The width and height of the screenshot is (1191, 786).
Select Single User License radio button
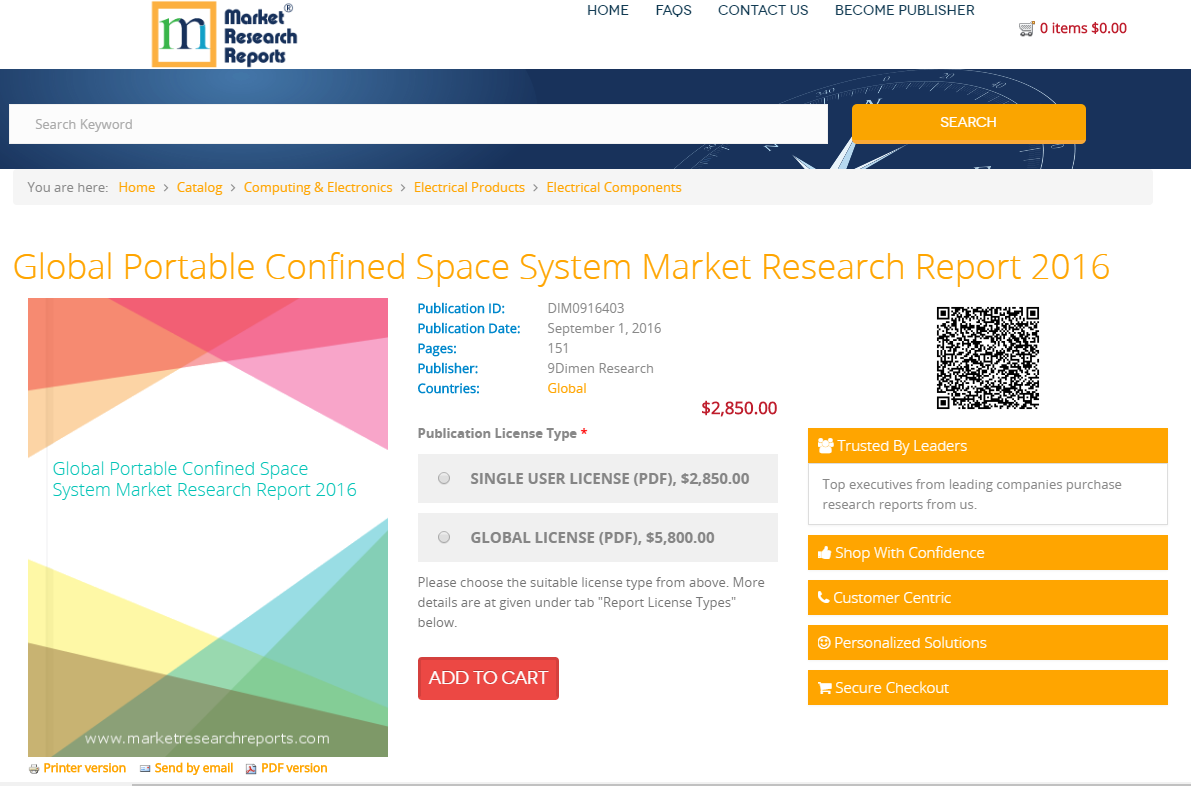[x=444, y=478]
